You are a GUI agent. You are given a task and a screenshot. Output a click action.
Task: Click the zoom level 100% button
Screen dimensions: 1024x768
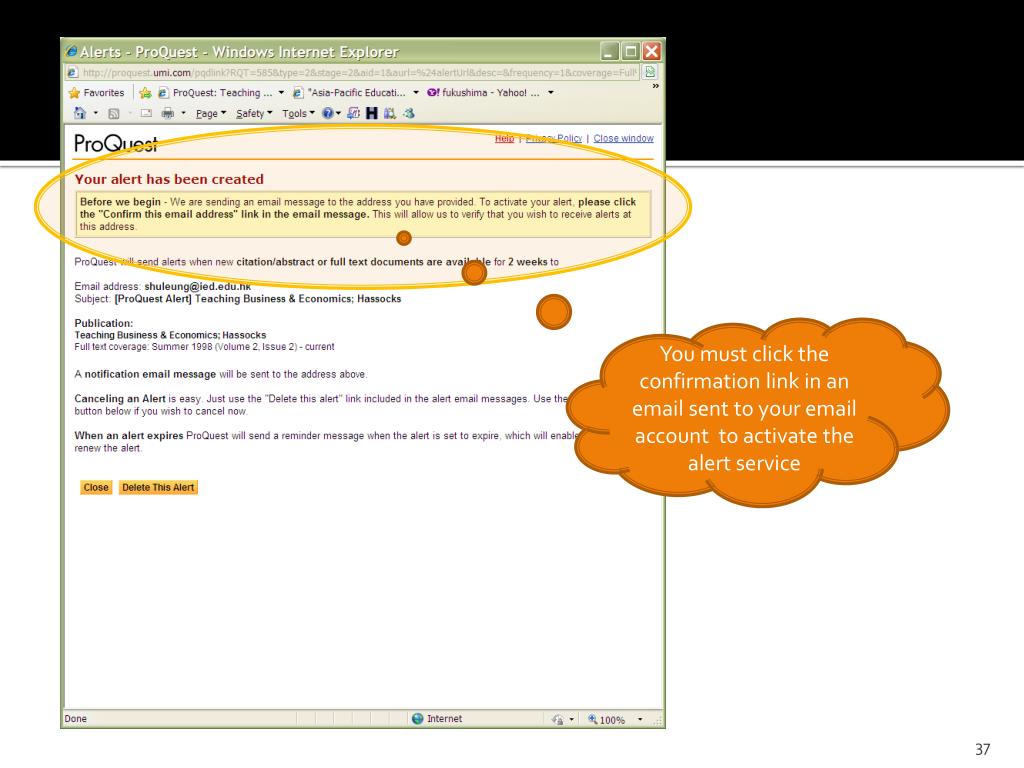coord(607,719)
